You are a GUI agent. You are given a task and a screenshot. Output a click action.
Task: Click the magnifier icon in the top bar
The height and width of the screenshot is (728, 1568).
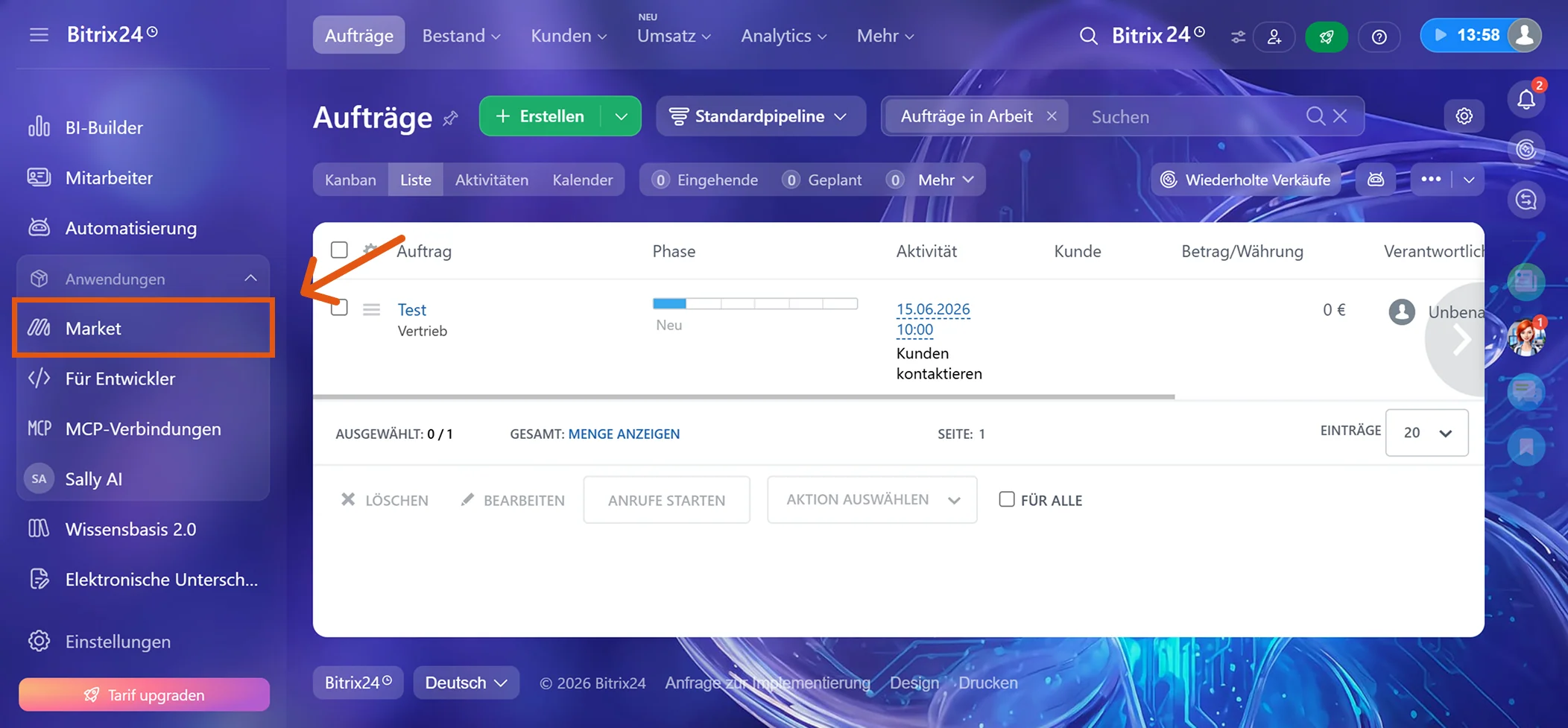(x=1088, y=36)
